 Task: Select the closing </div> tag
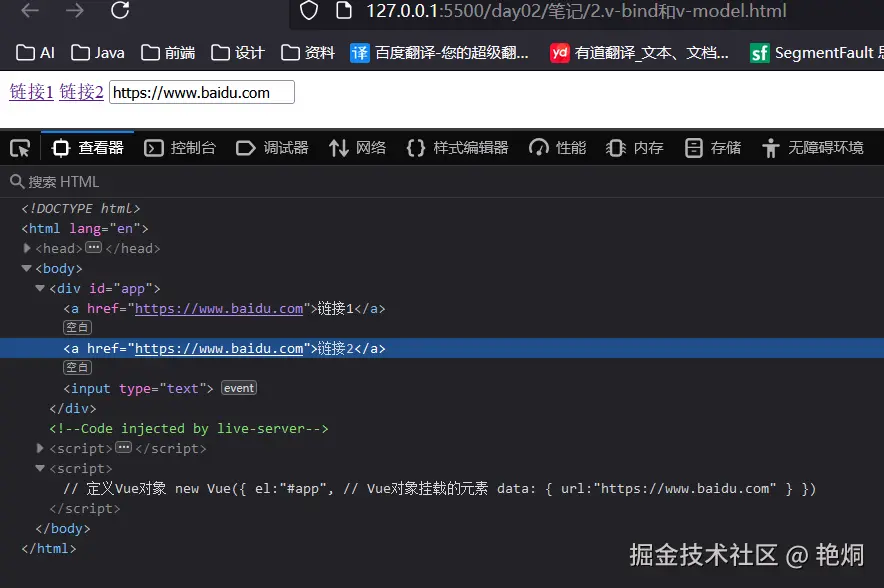coord(73,408)
